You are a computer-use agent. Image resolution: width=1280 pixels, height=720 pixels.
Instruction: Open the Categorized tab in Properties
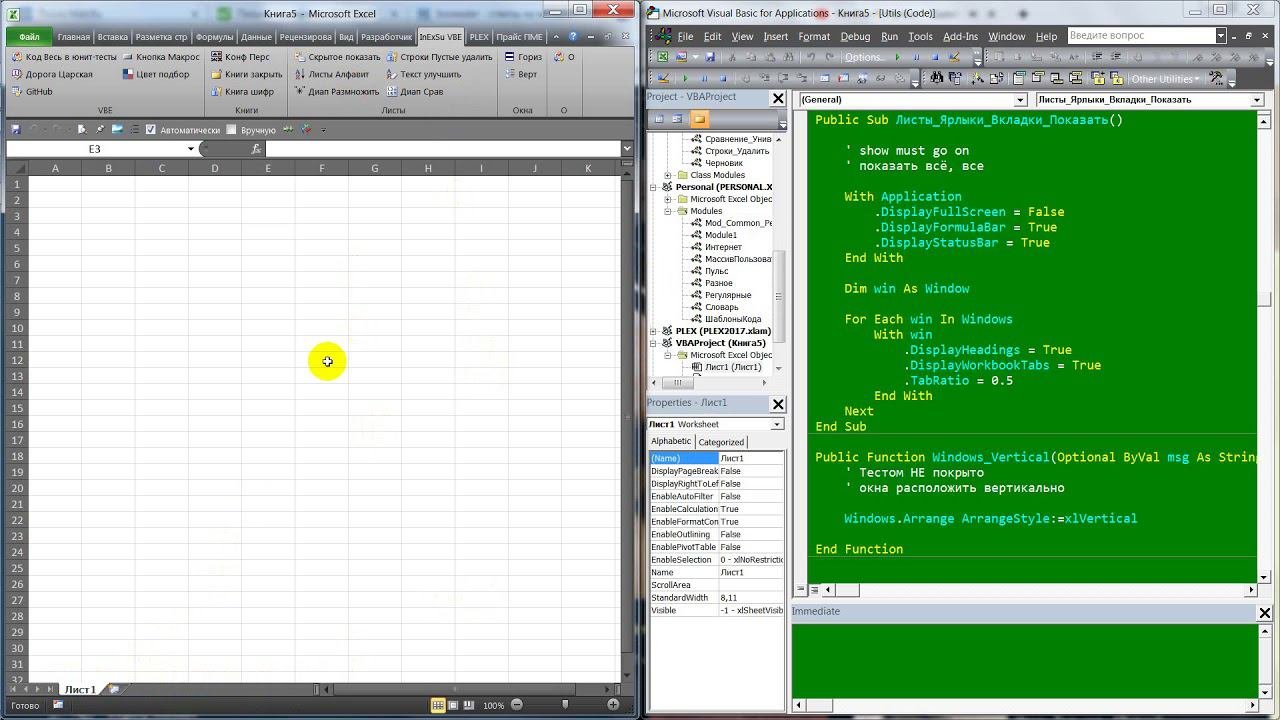pyautogui.click(x=721, y=442)
